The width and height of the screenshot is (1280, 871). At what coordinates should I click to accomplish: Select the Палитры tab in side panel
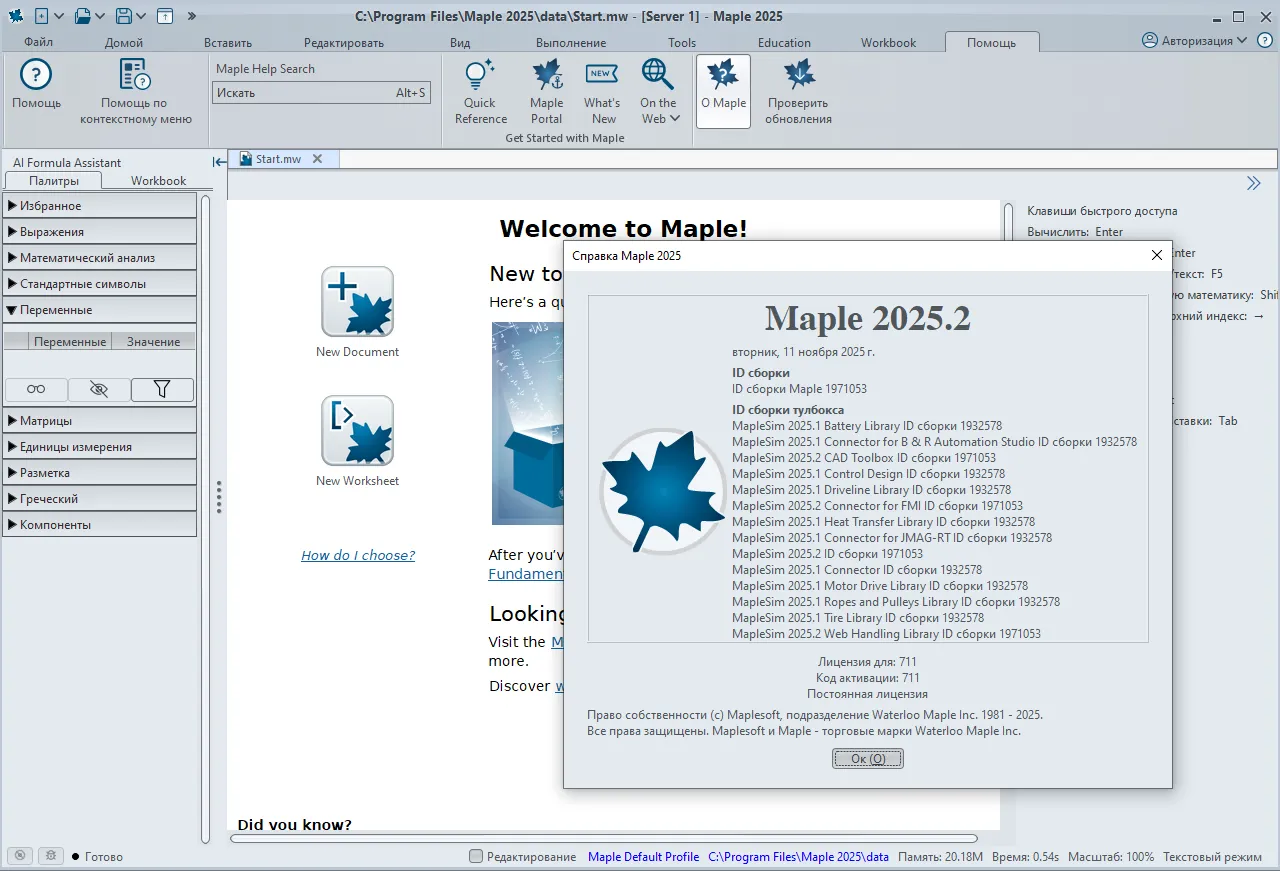point(54,181)
